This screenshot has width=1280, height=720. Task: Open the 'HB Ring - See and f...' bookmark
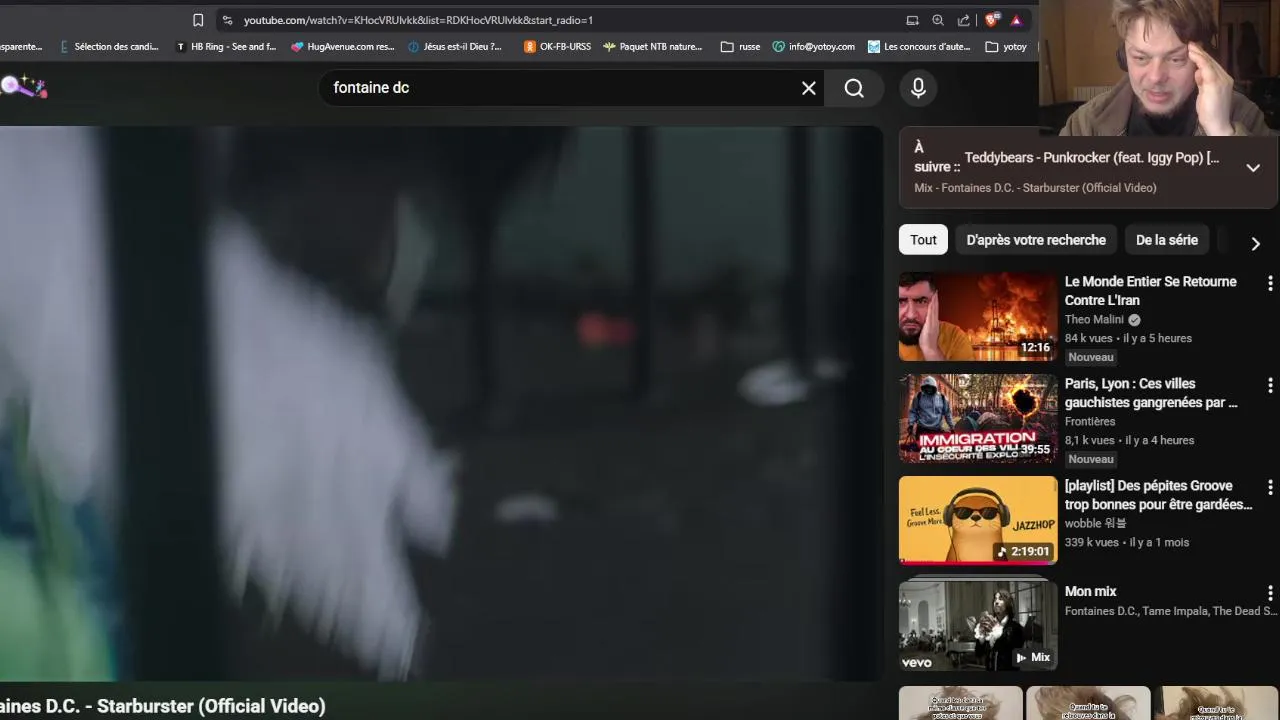[x=226, y=46]
